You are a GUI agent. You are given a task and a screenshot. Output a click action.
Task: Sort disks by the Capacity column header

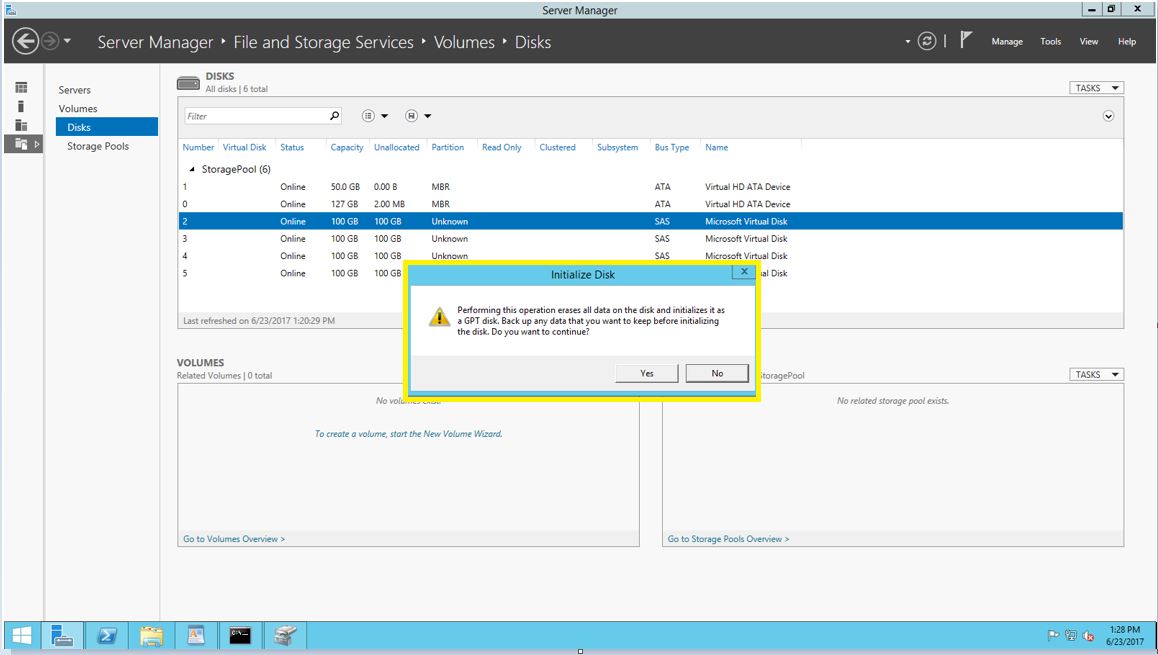click(346, 147)
